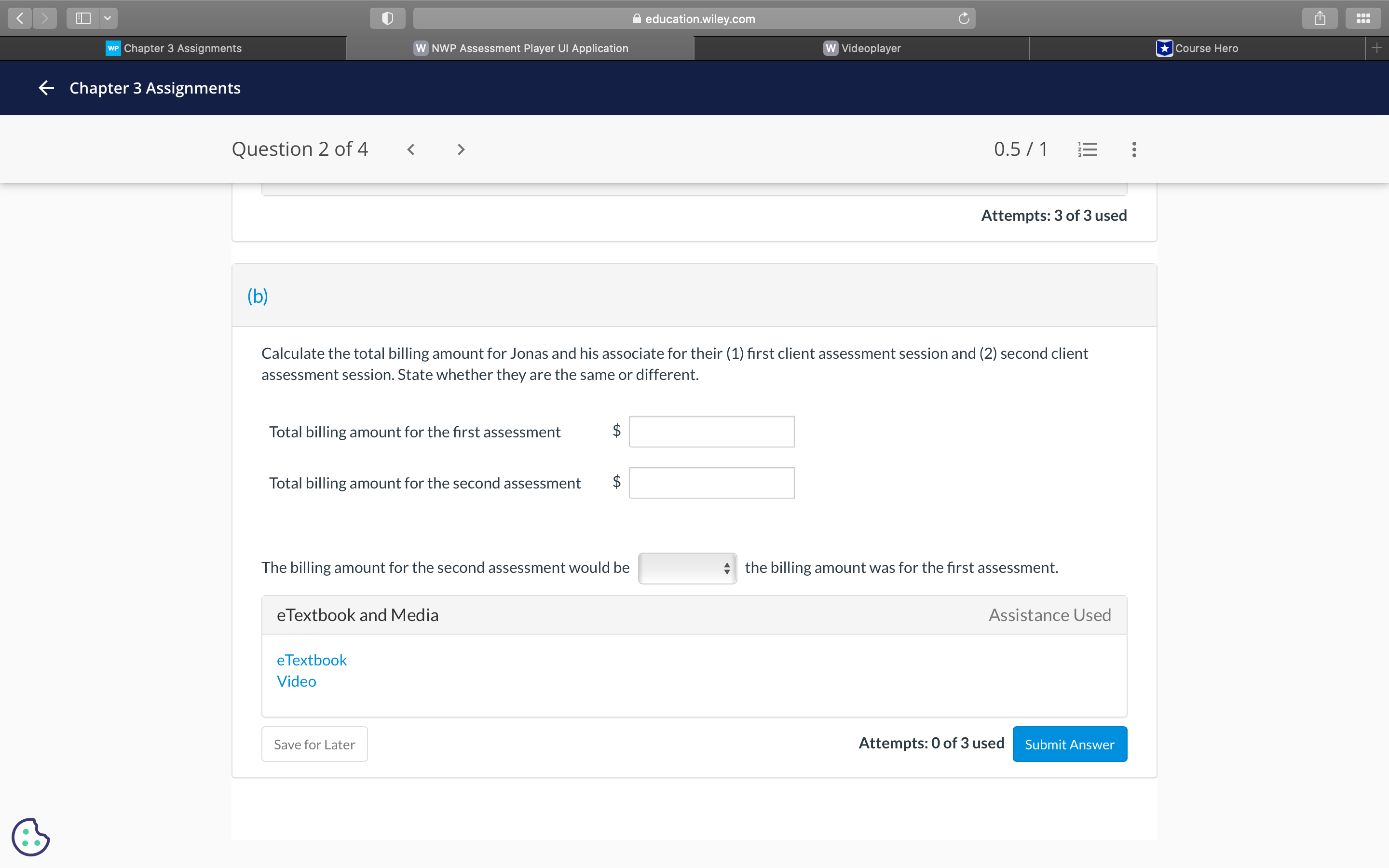Expand the sidebar options dropdown arrow

point(108,18)
